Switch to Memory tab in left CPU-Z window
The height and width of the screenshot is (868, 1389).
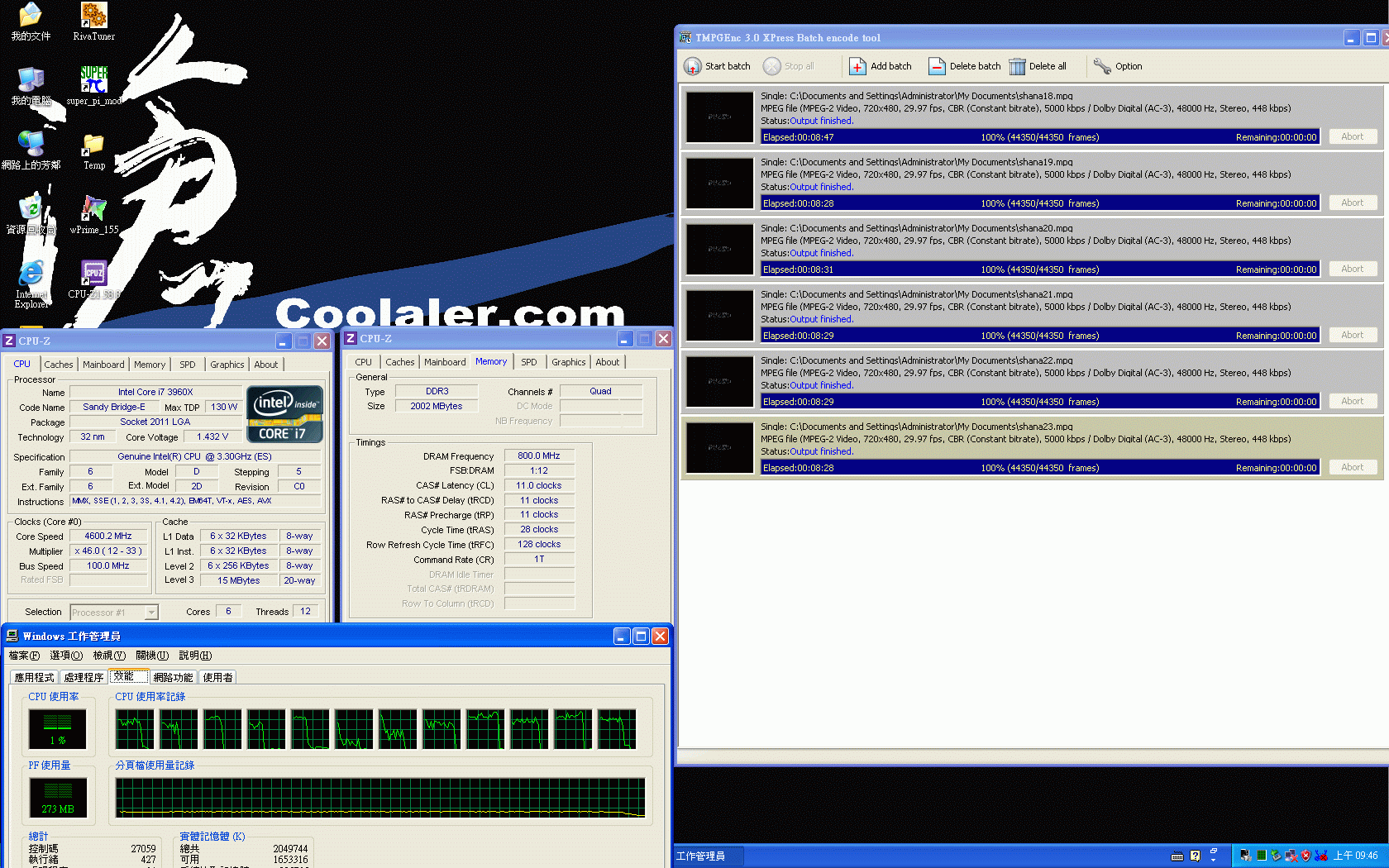pyautogui.click(x=150, y=365)
